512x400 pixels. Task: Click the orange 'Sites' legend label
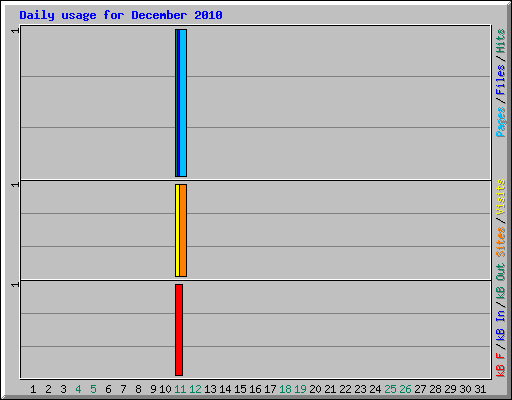point(500,242)
